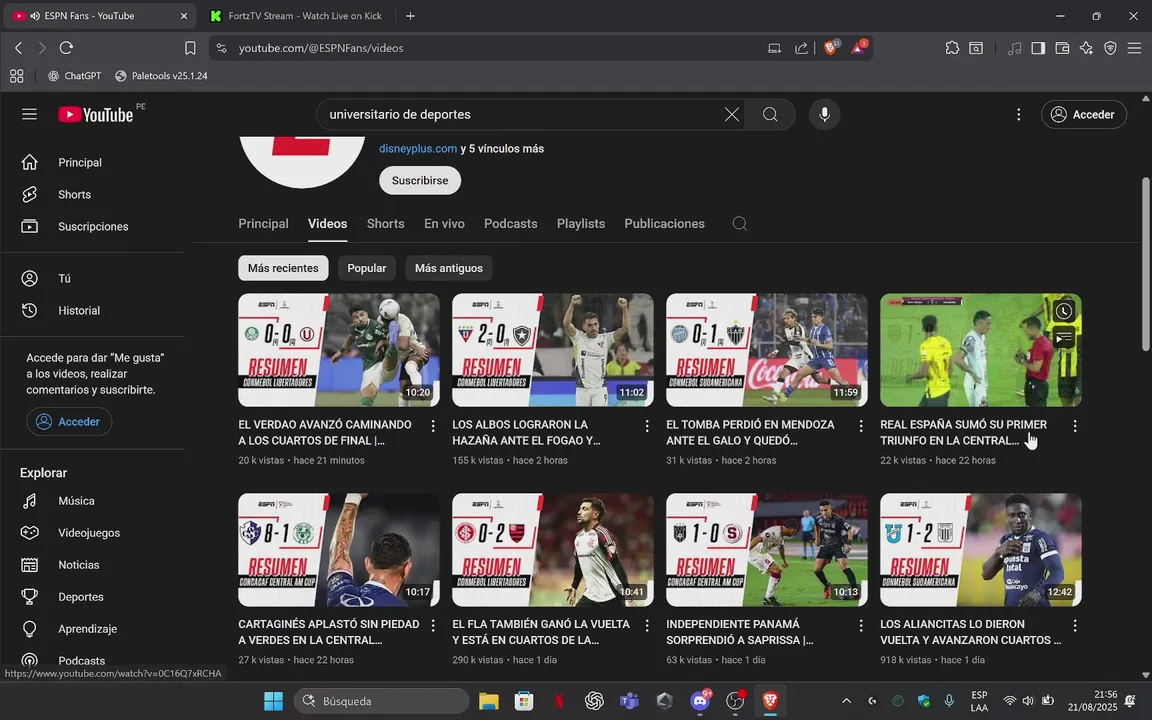Switch to FortzTV Stream Kick tab
The image size is (1152, 720).
click(x=295, y=15)
